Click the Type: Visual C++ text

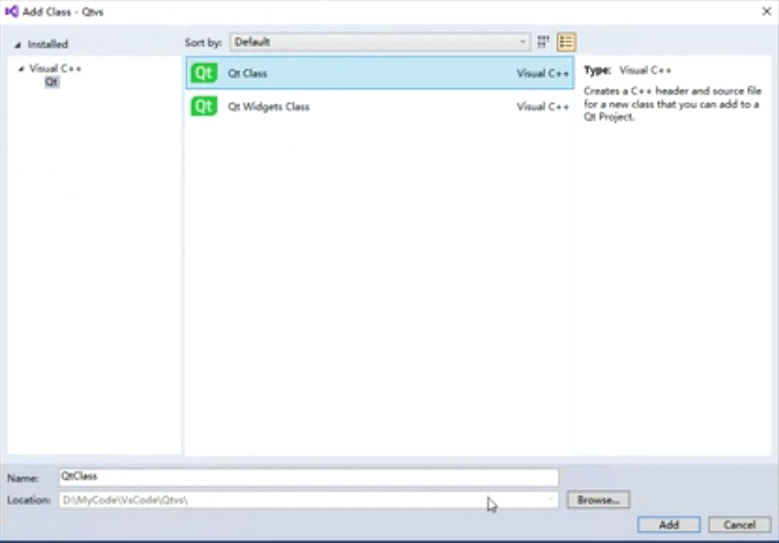(627, 70)
